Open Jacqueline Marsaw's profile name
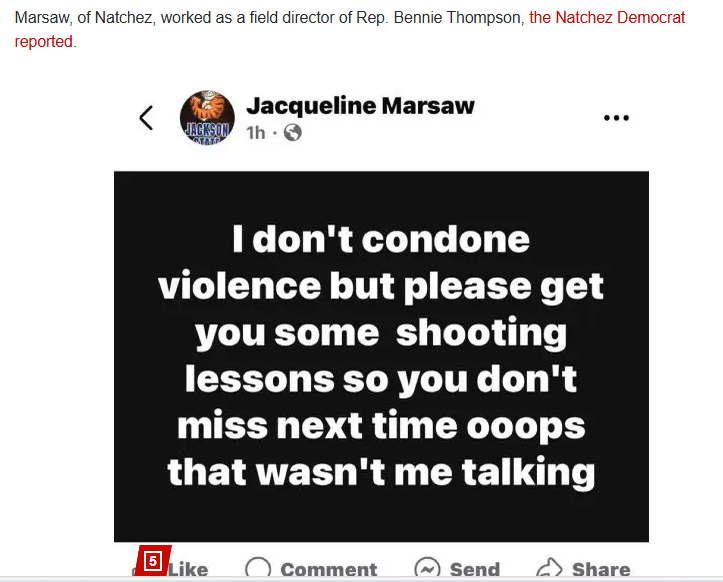Viewport: 723px width, 582px height. [x=360, y=106]
